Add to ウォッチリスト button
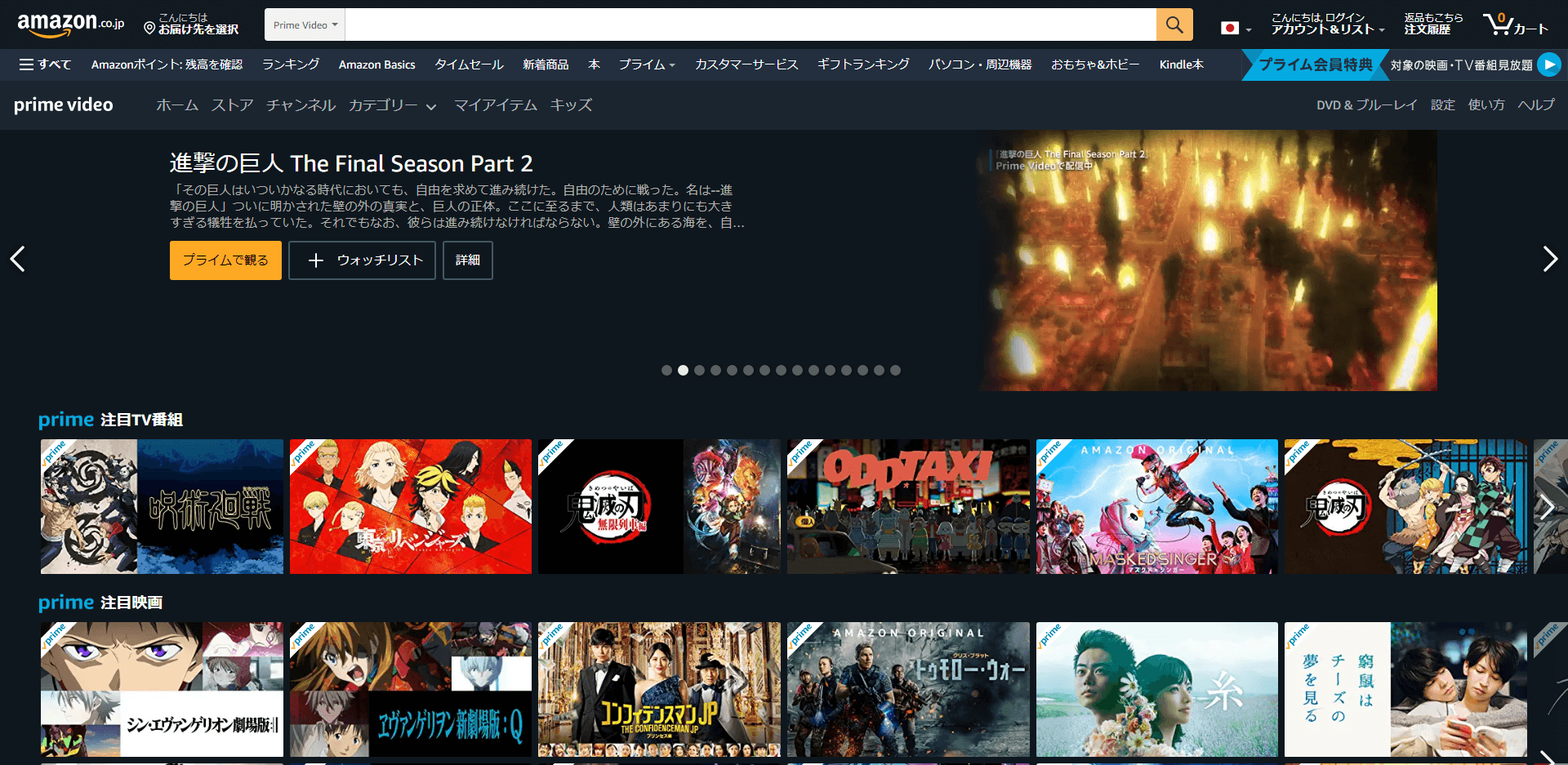The width and height of the screenshot is (1568, 765). tap(362, 260)
